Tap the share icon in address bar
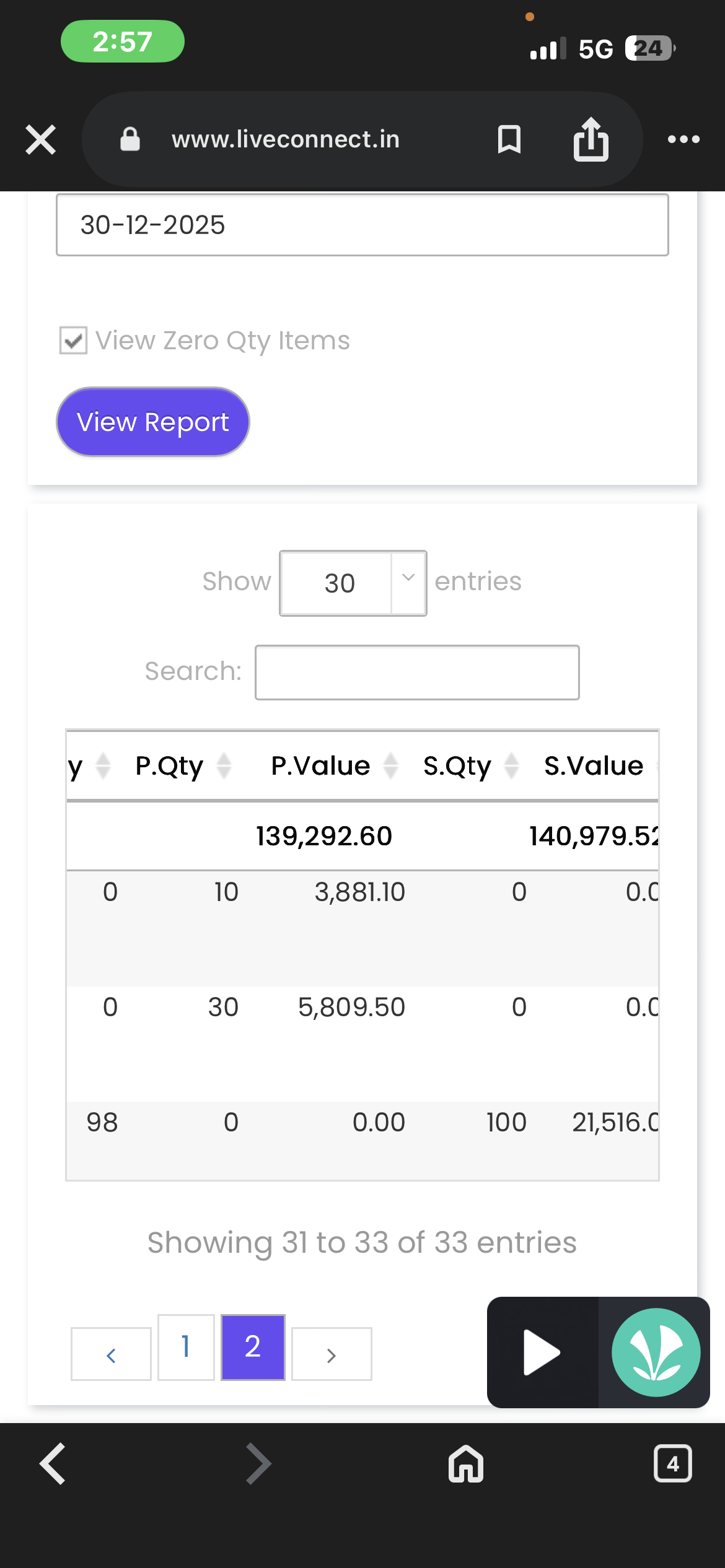 pos(591,139)
